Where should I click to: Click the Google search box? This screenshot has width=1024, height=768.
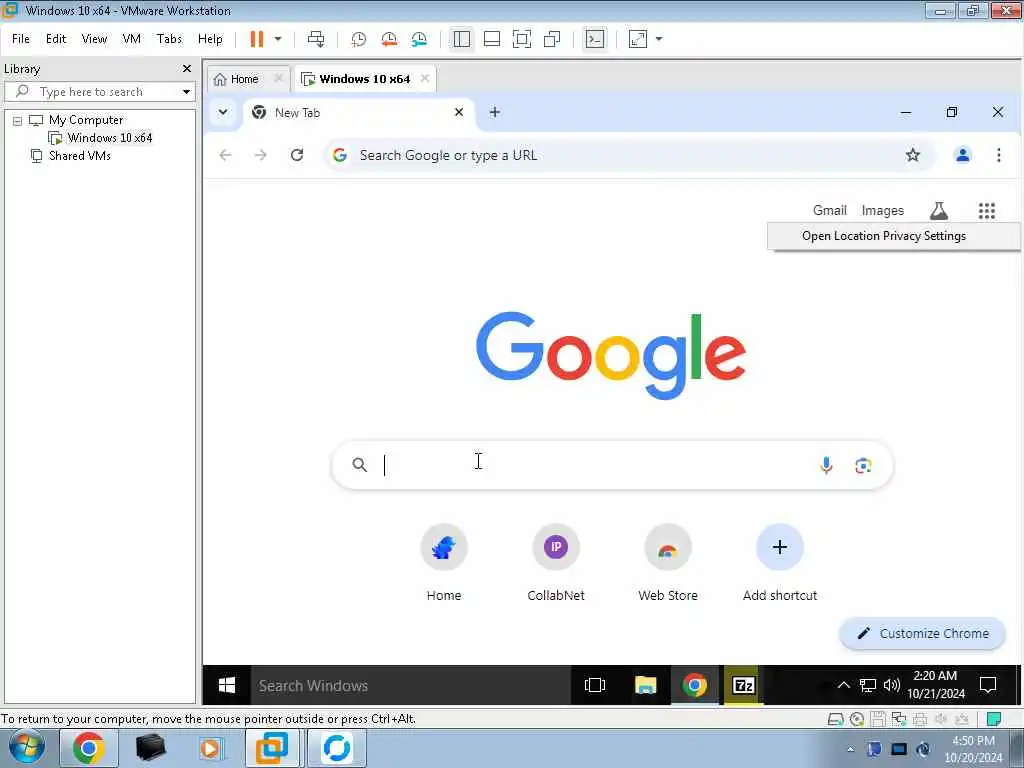[611, 465]
